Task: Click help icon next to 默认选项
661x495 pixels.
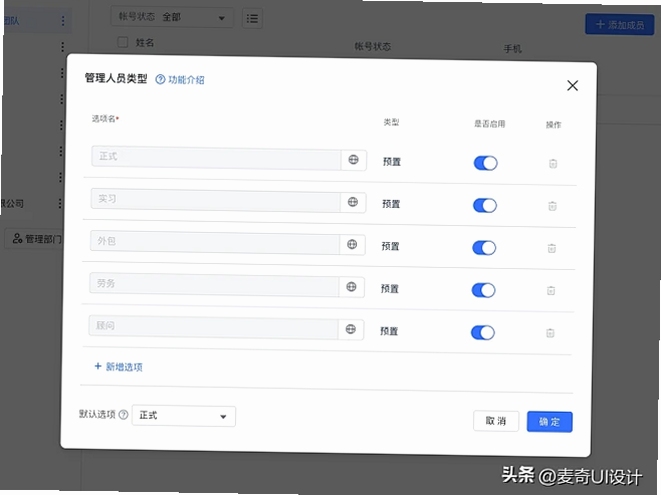Action: pyautogui.click(x=123, y=415)
